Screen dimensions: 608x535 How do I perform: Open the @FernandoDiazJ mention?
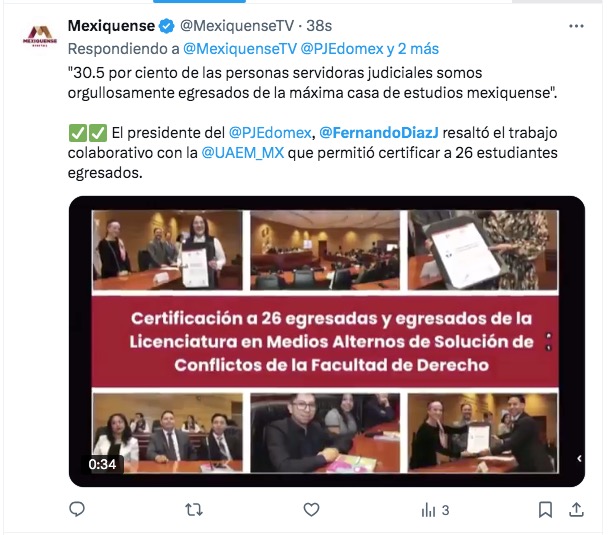pyautogui.click(x=379, y=133)
